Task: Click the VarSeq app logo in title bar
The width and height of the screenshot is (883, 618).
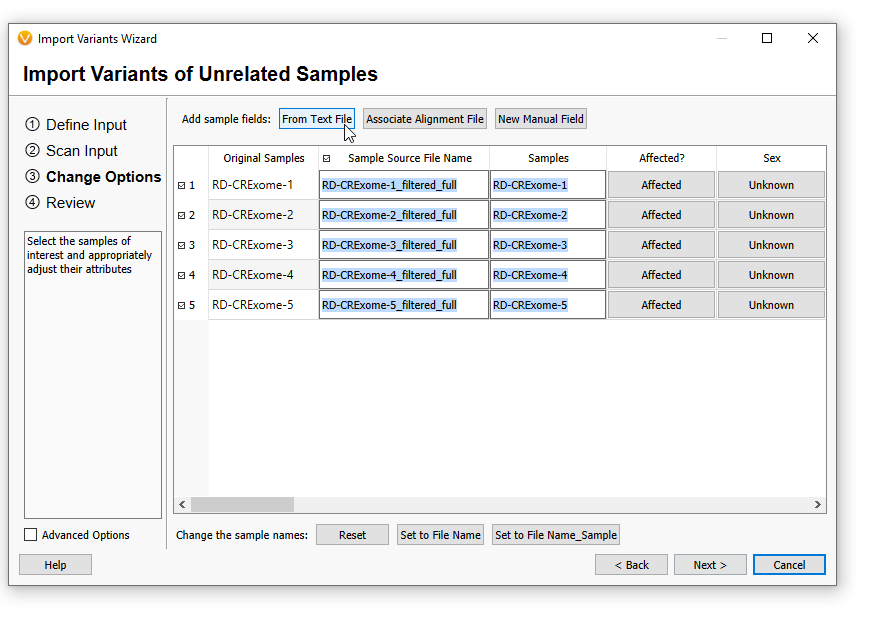Action: tap(25, 38)
